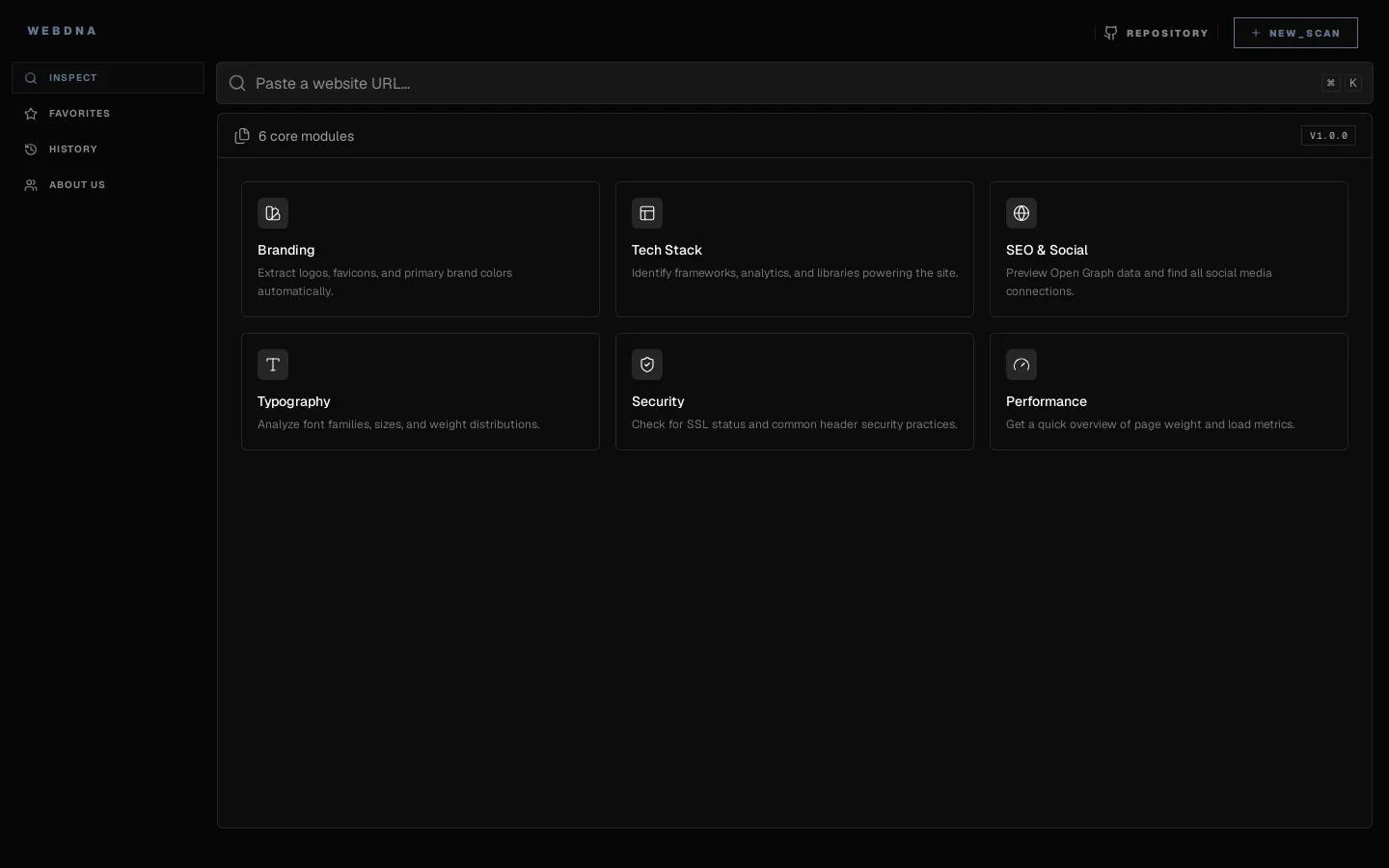
Task: Click 'Extract logos, favicons' description text
Action: tap(385, 282)
